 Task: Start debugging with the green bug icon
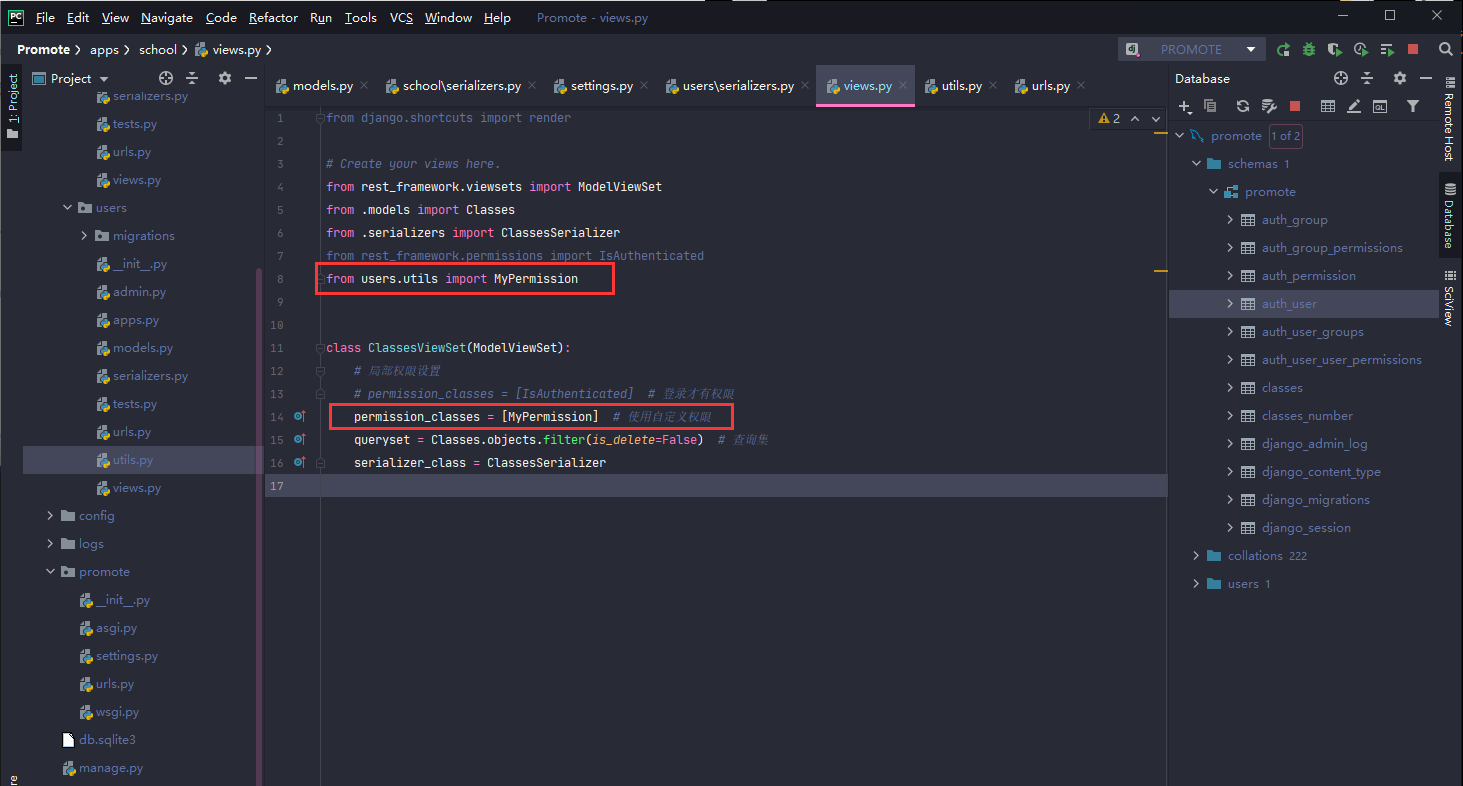click(x=1309, y=49)
